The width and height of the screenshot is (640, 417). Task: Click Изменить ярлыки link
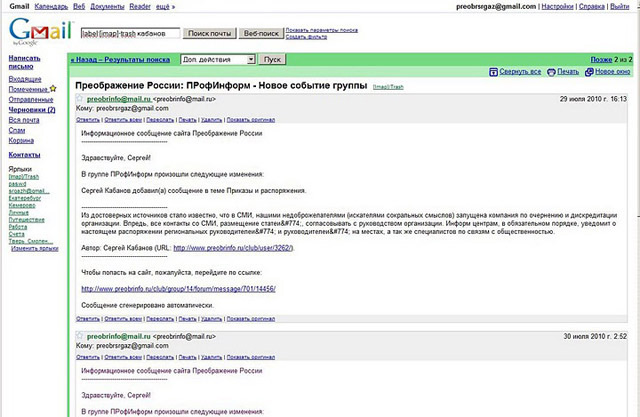pyautogui.click(x=35, y=248)
